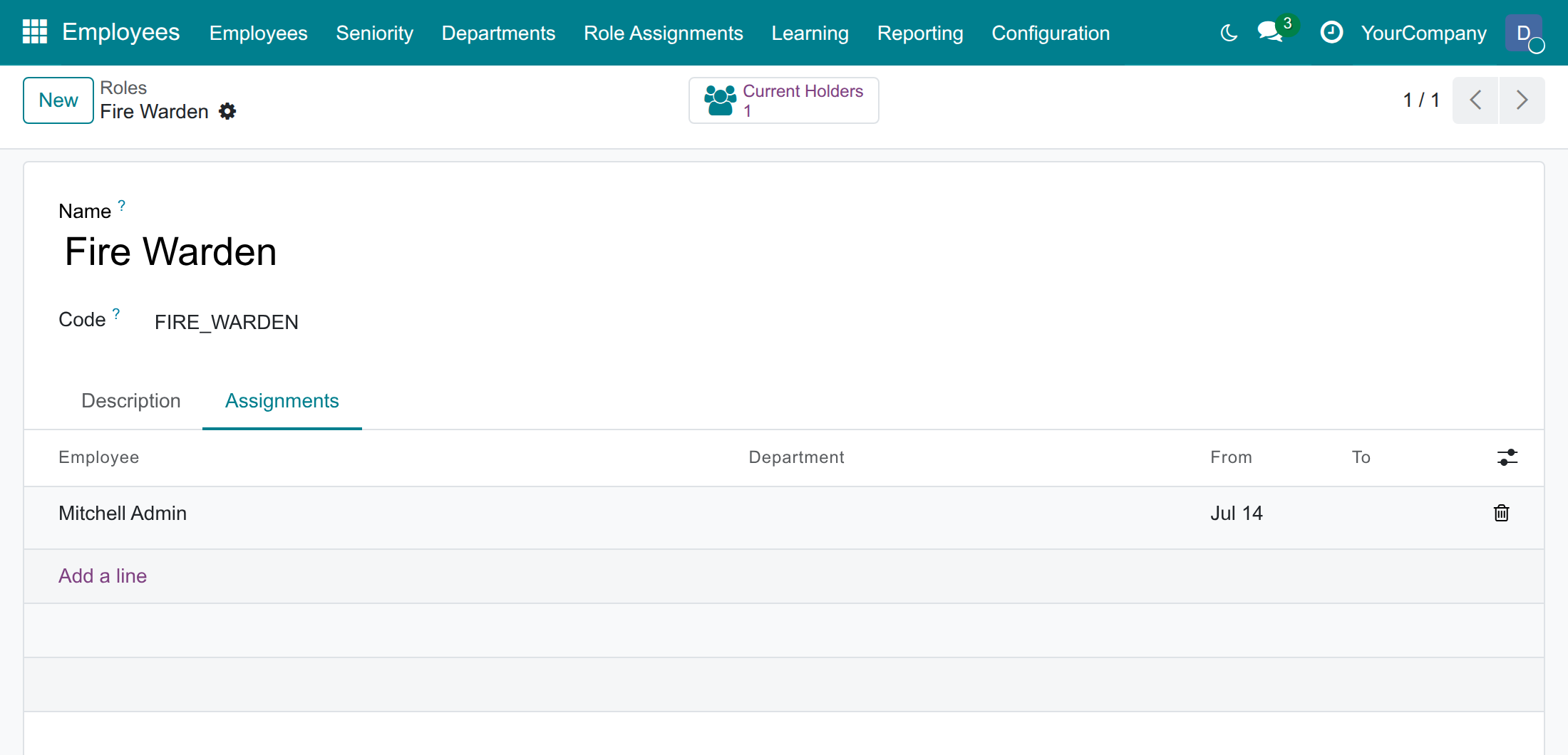Click the Roles breadcrumb link
1568x755 pixels.
[x=123, y=88]
